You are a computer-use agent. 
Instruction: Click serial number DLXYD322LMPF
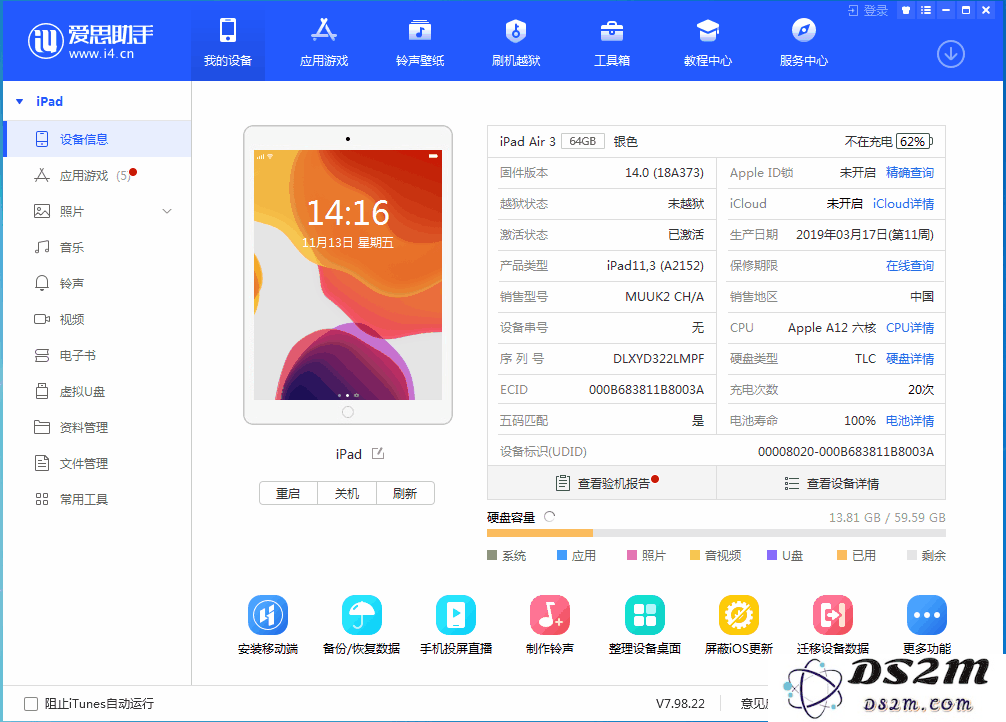(x=658, y=359)
